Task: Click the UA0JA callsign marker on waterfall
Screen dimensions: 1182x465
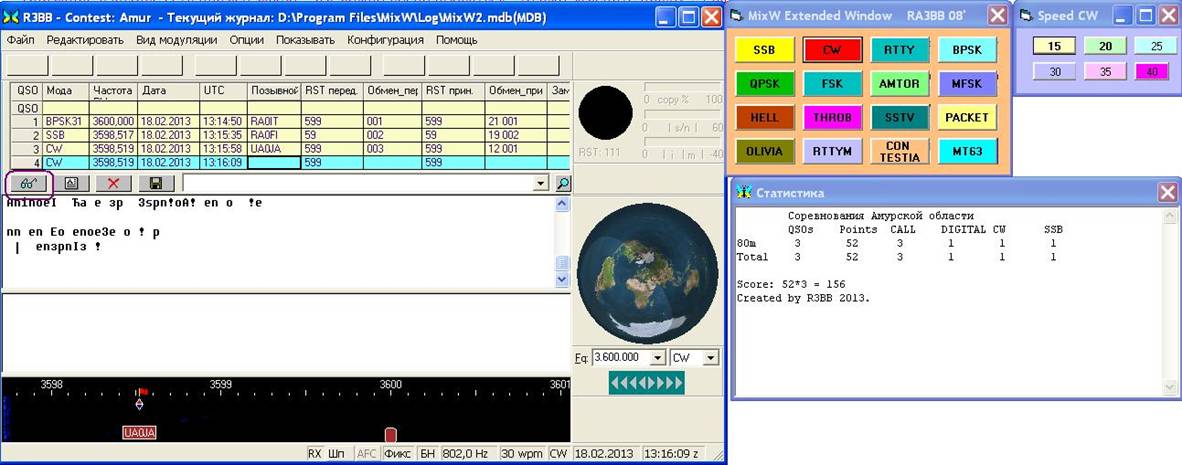Action: [x=139, y=433]
